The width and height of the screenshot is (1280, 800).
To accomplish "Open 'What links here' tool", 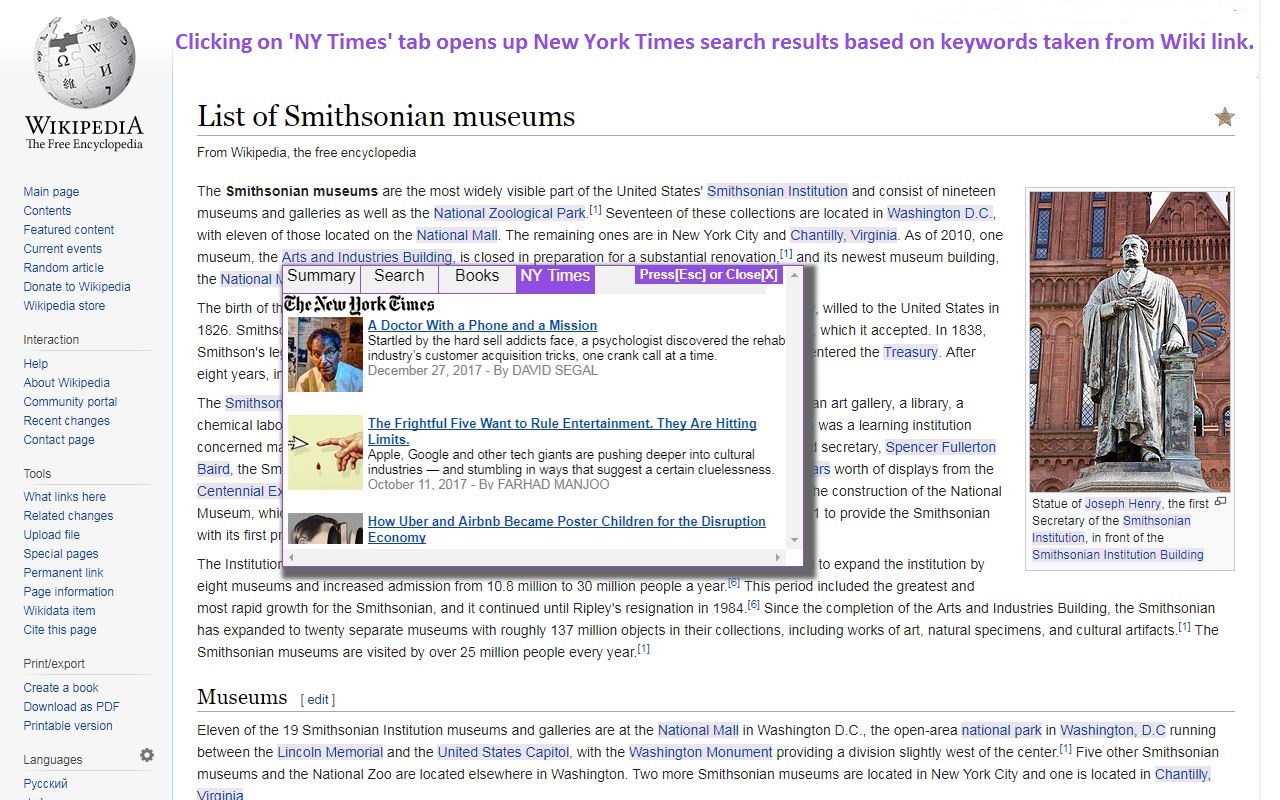I will 65,497.
